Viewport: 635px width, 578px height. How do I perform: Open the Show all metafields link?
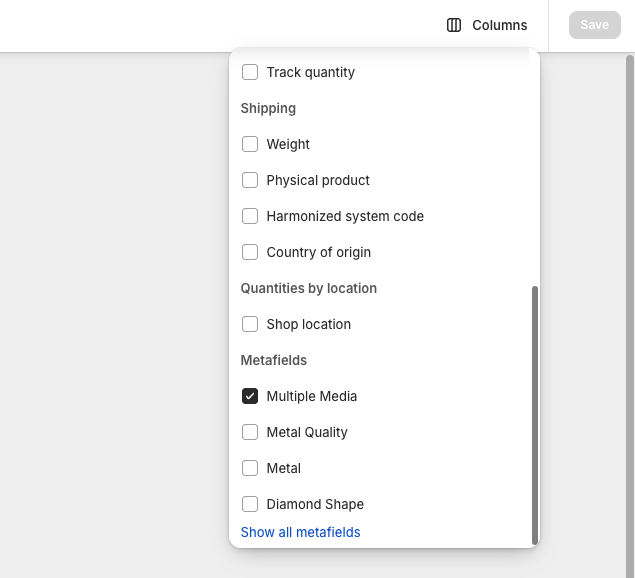[x=300, y=532]
